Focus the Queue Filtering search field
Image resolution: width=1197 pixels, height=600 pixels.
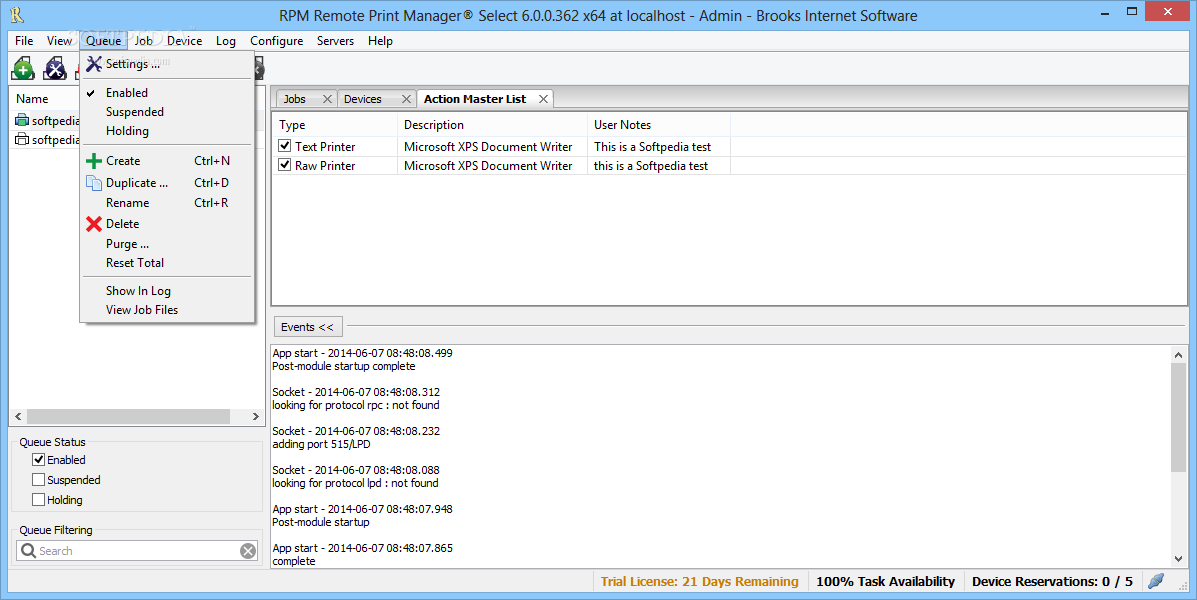137,551
